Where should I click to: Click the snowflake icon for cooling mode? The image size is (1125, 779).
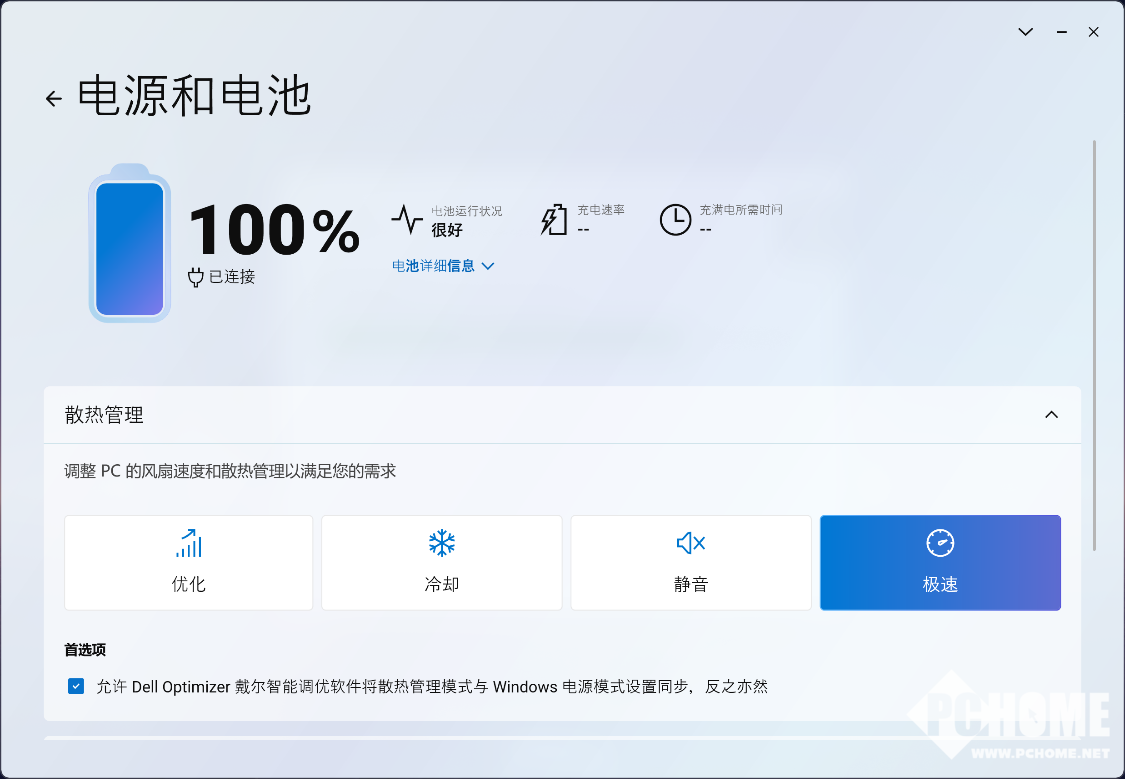point(441,544)
